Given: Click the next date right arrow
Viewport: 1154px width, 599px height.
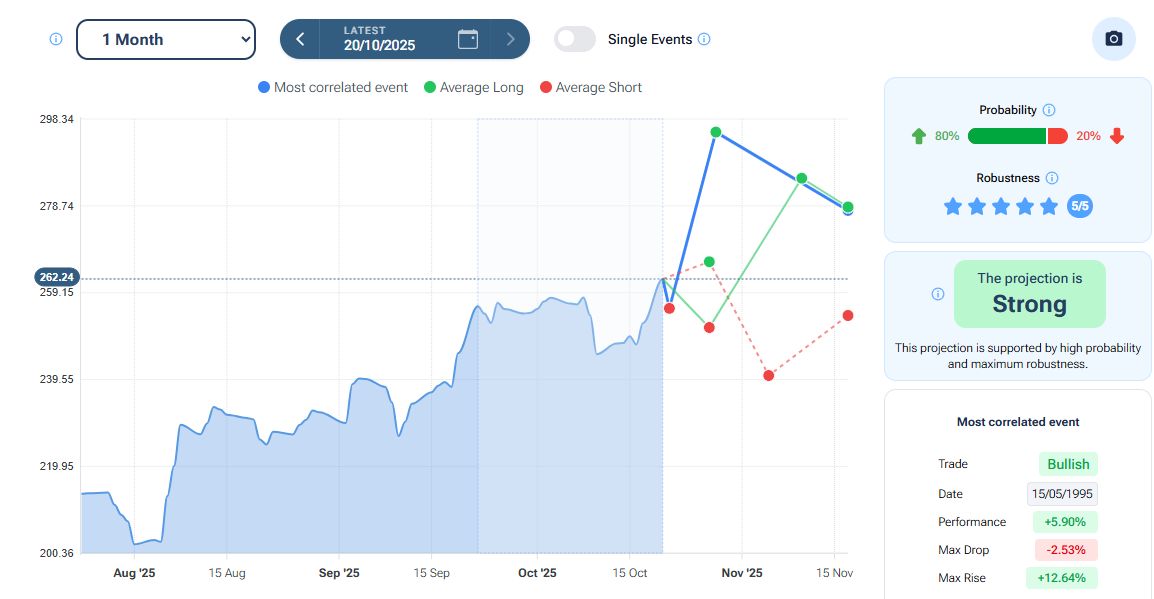Looking at the screenshot, I should (510, 39).
